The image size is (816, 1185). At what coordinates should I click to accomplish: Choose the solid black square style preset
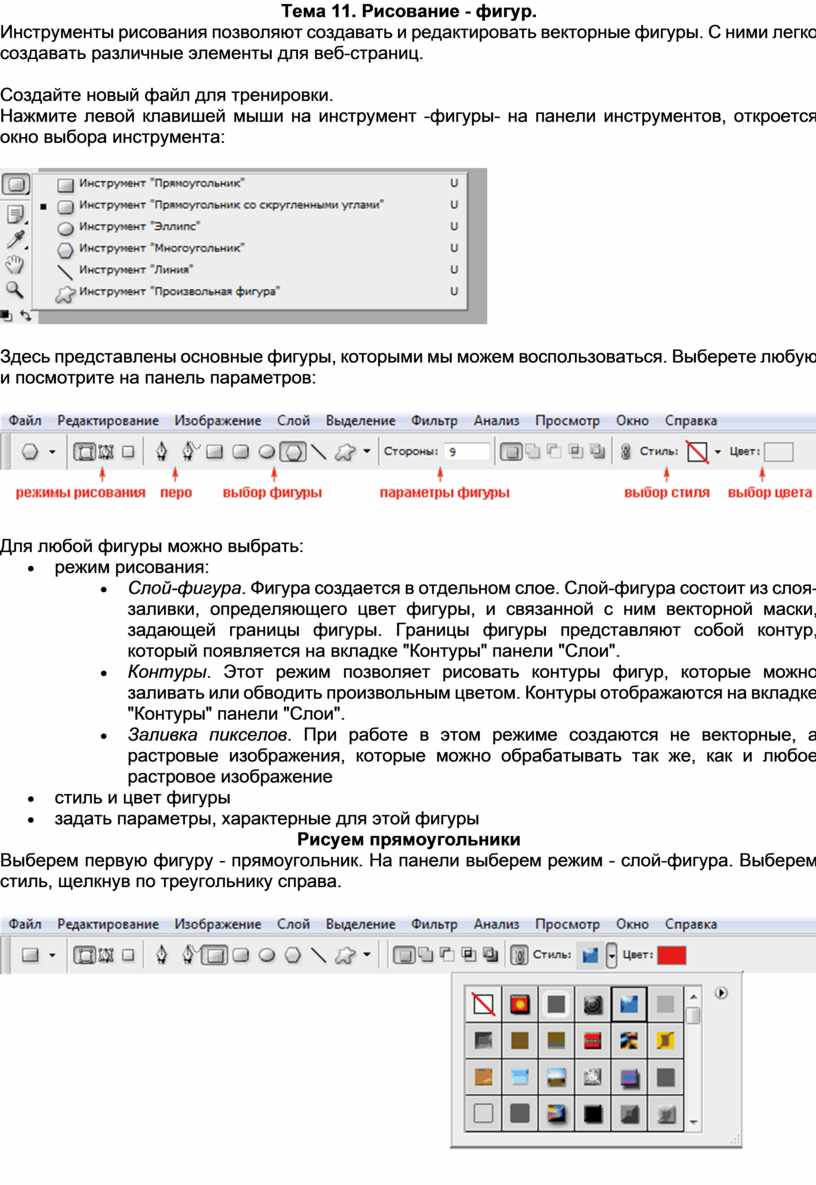click(x=592, y=1113)
